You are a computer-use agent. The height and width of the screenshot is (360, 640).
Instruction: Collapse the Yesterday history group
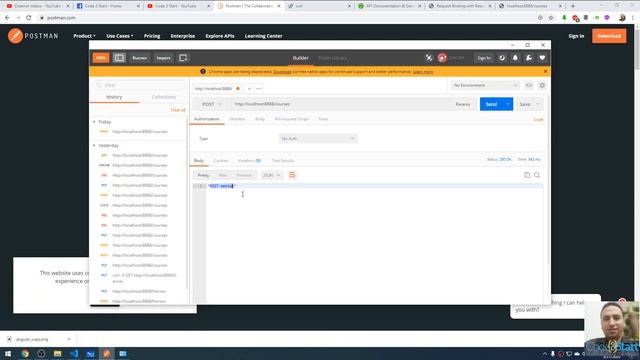[x=94, y=145]
